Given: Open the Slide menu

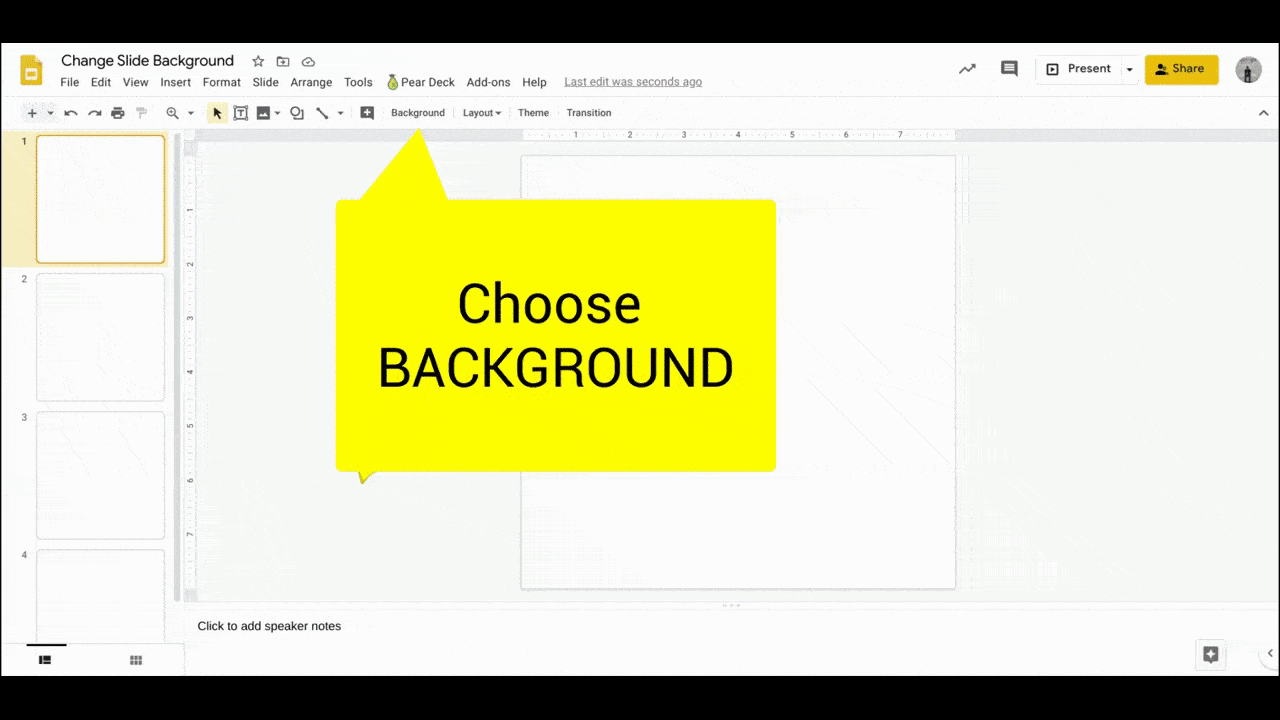Looking at the screenshot, I should tap(265, 82).
